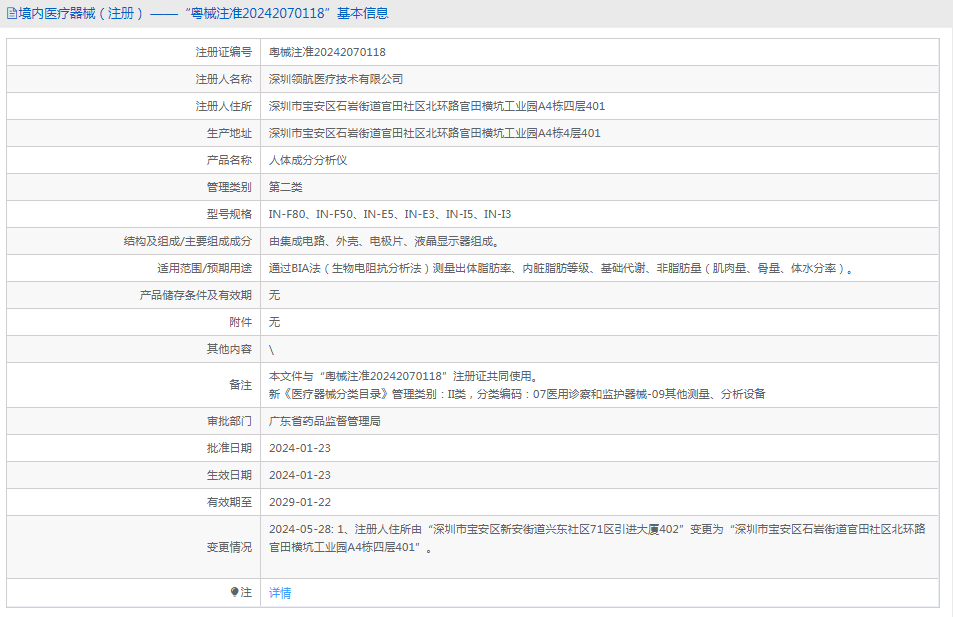Select expiry date 2029-01-22

click(x=300, y=502)
